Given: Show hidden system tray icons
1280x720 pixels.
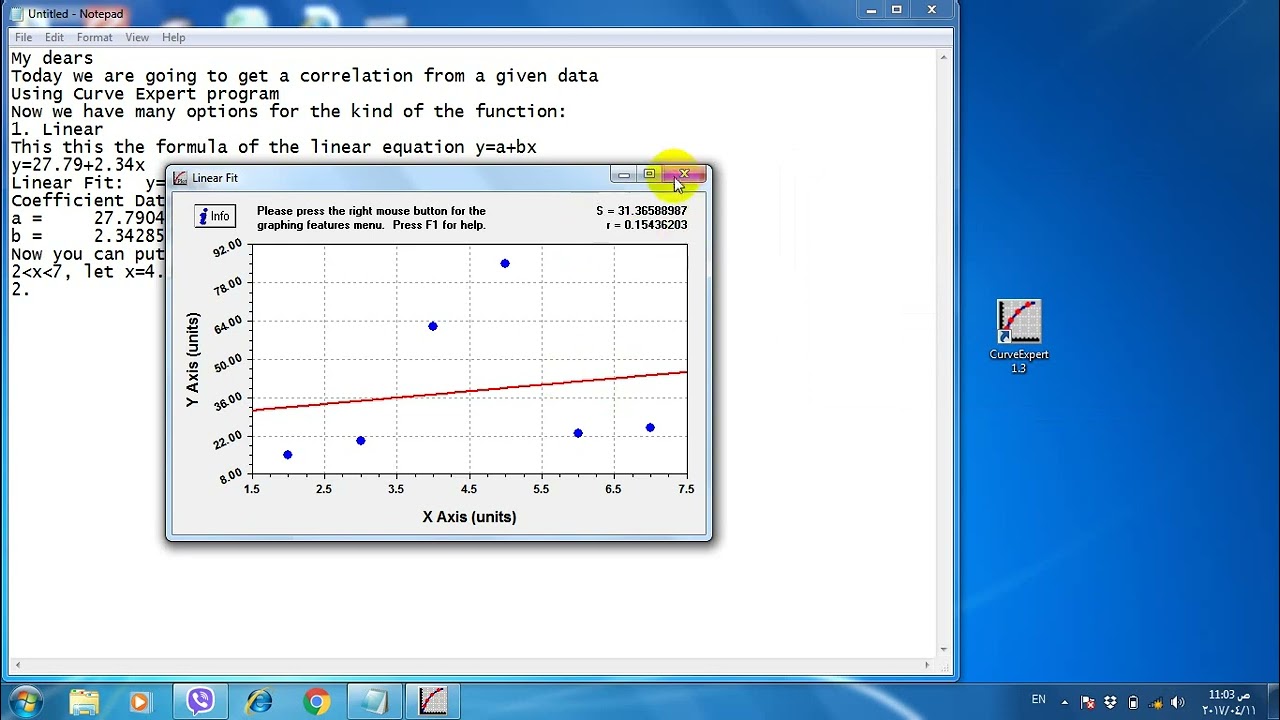Looking at the screenshot, I should pyautogui.click(x=1064, y=702).
